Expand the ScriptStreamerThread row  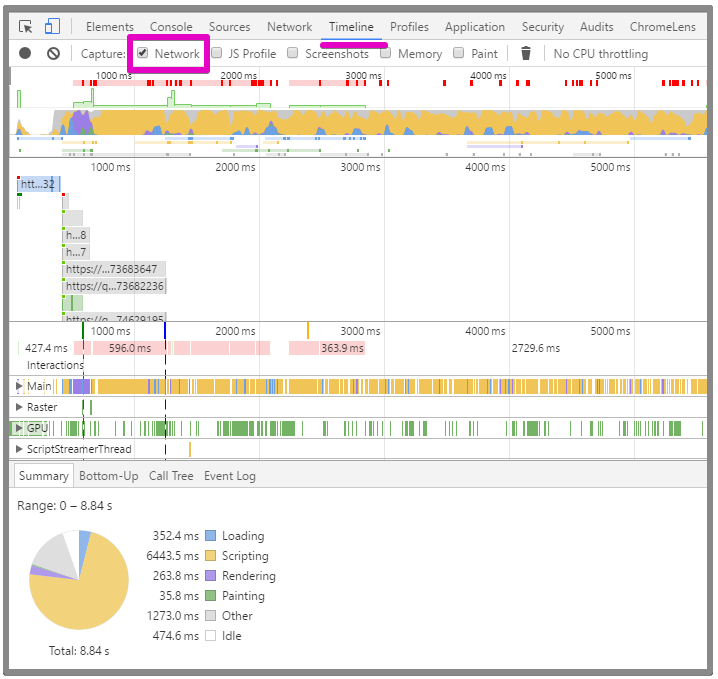coord(19,449)
